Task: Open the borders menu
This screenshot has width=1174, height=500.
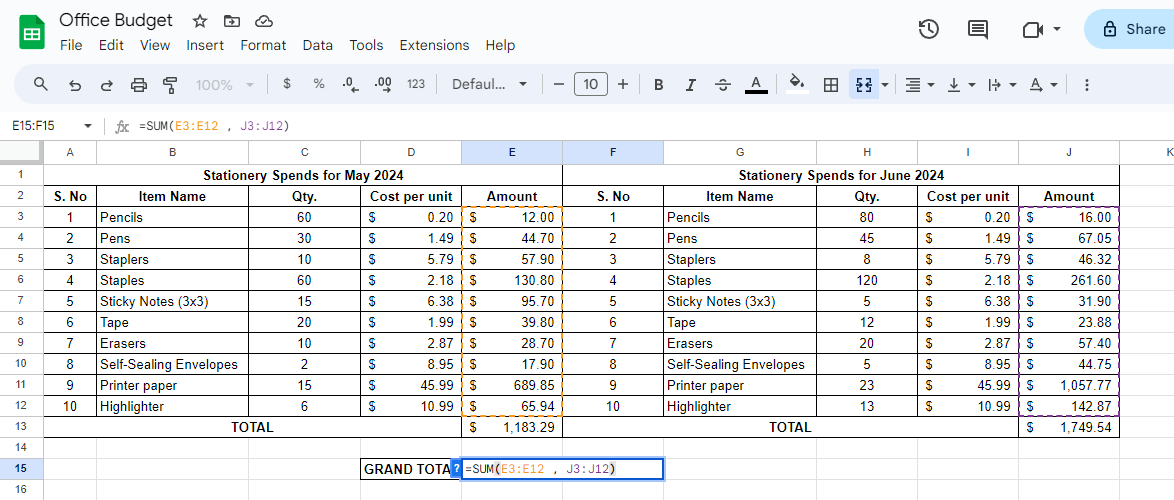Action: [830, 85]
